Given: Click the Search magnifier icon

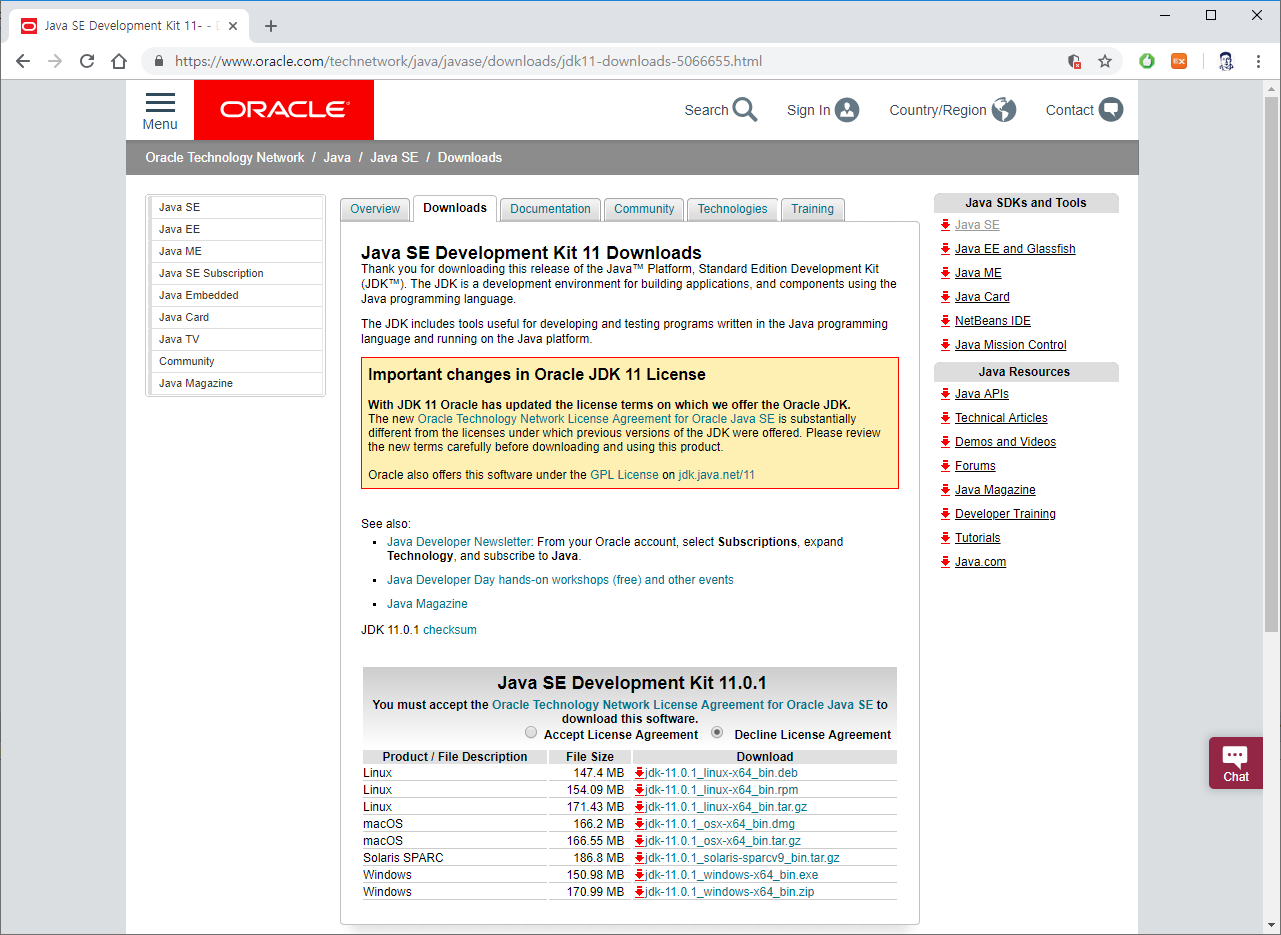Looking at the screenshot, I should (745, 110).
